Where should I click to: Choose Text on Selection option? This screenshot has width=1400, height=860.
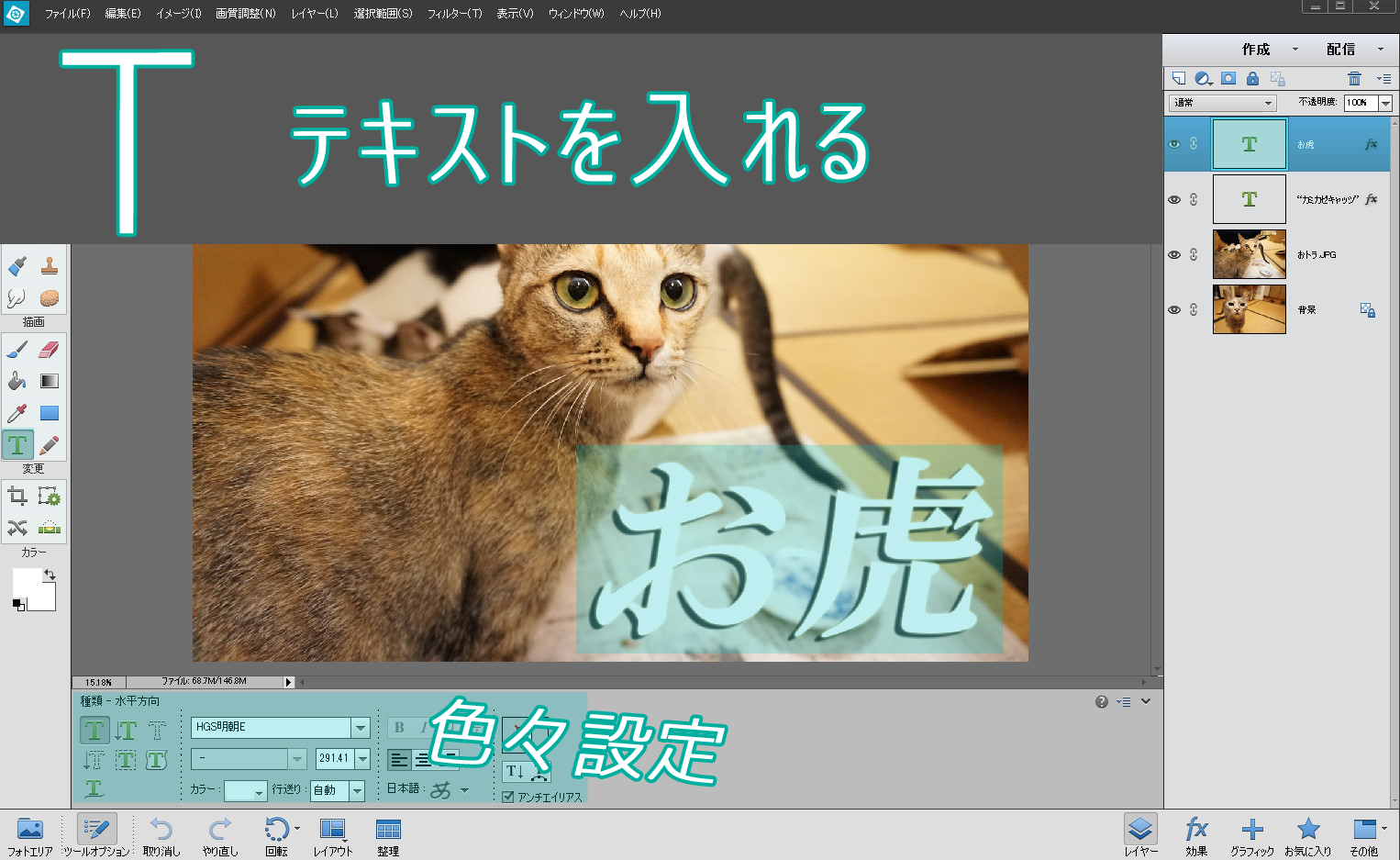[126, 760]
